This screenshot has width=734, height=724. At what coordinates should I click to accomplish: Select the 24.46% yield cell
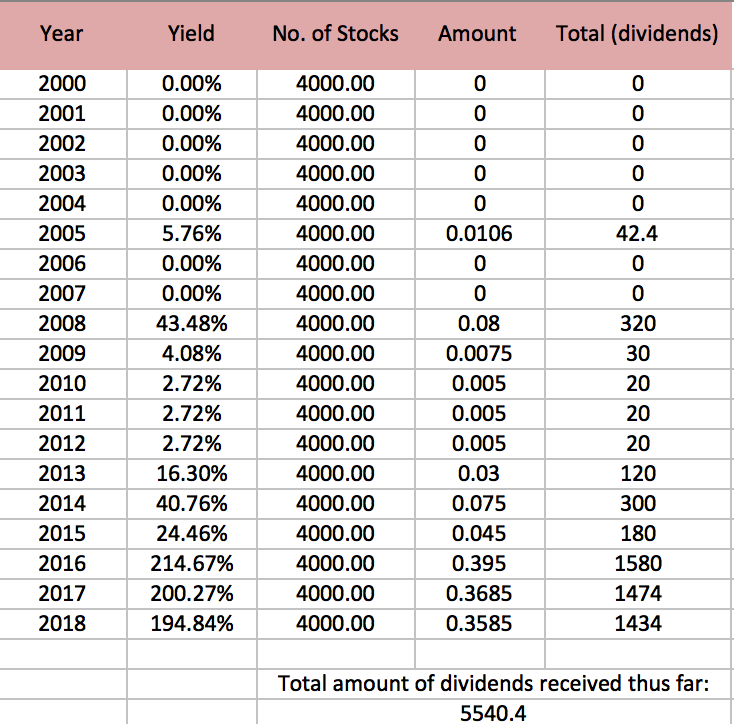[192, 534]
